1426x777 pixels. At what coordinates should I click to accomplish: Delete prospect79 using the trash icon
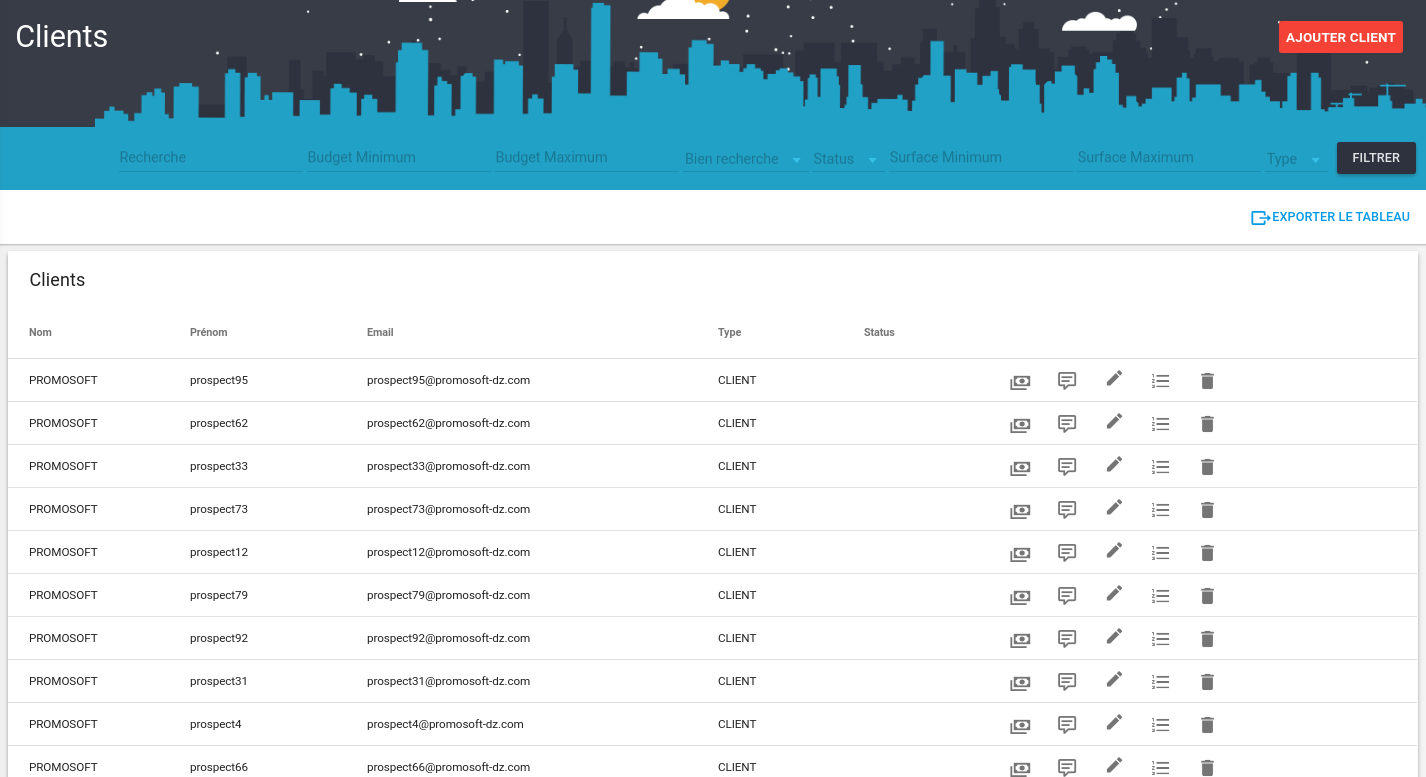click(x=1207, y=596)
